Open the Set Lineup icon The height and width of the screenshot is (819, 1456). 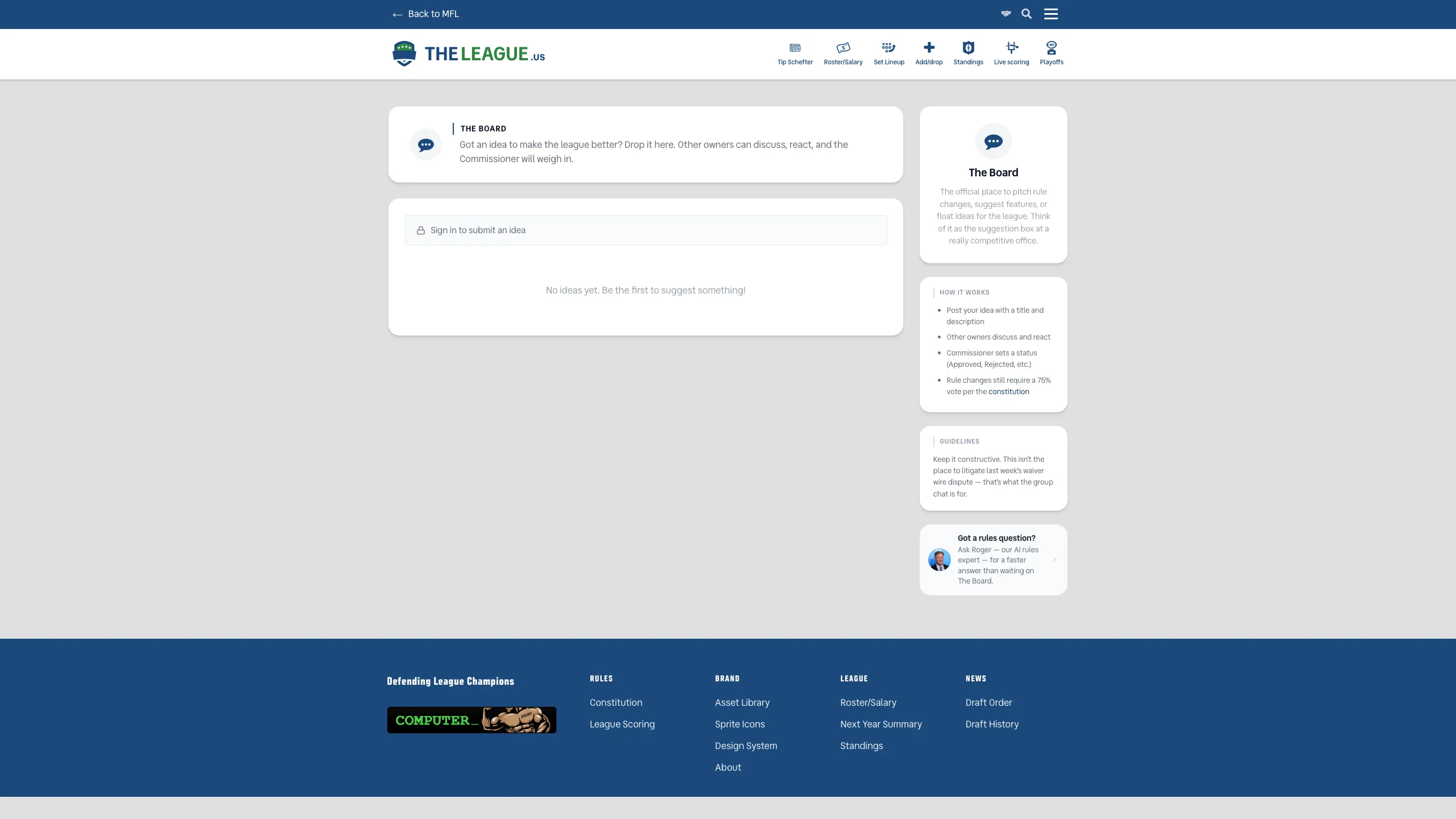tap(888, 48)
